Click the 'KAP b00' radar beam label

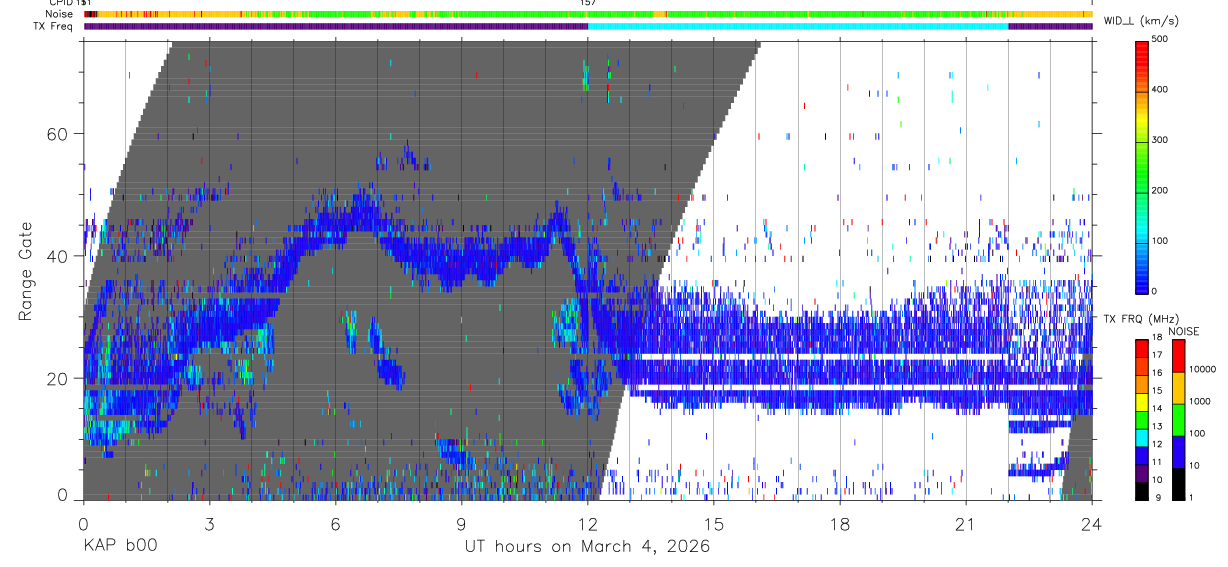[x=120, y=547]
